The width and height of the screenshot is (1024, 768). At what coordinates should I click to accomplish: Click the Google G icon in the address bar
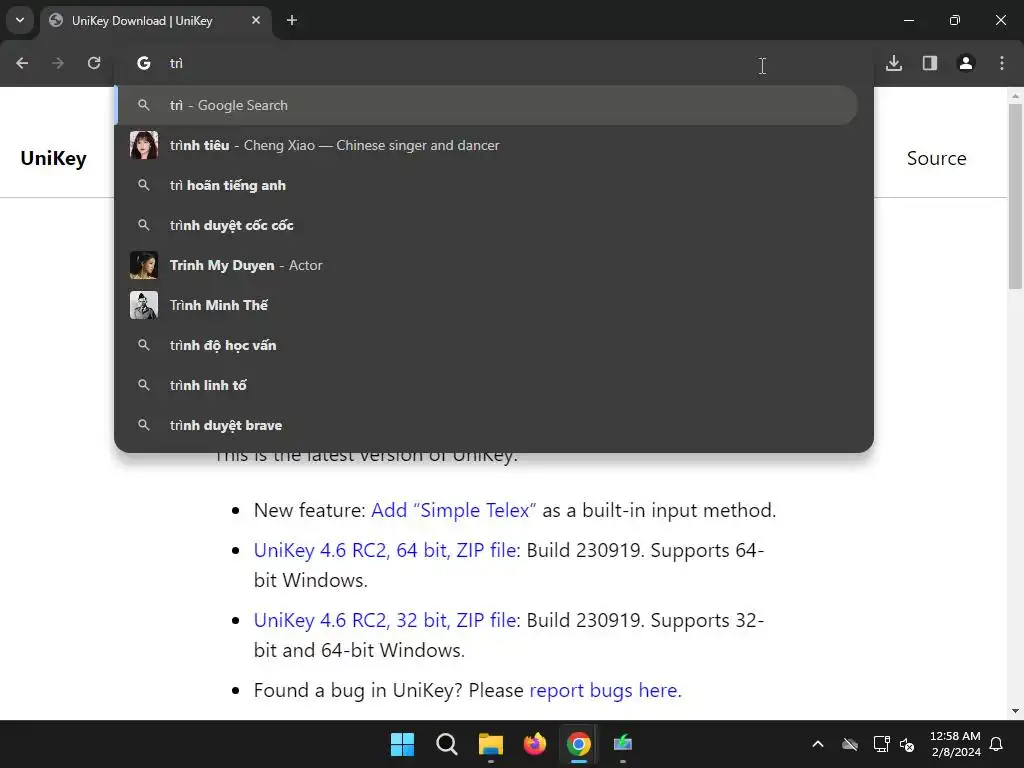point(144,63)
